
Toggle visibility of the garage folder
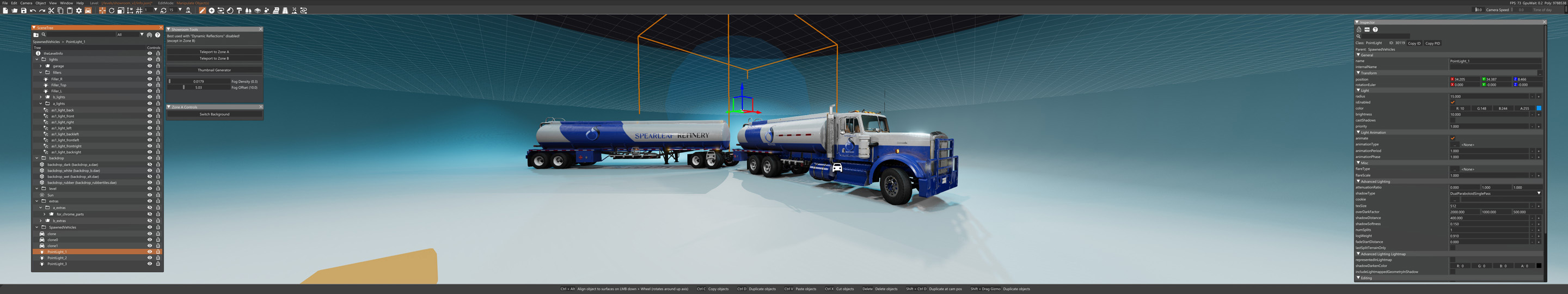point(150,66)
